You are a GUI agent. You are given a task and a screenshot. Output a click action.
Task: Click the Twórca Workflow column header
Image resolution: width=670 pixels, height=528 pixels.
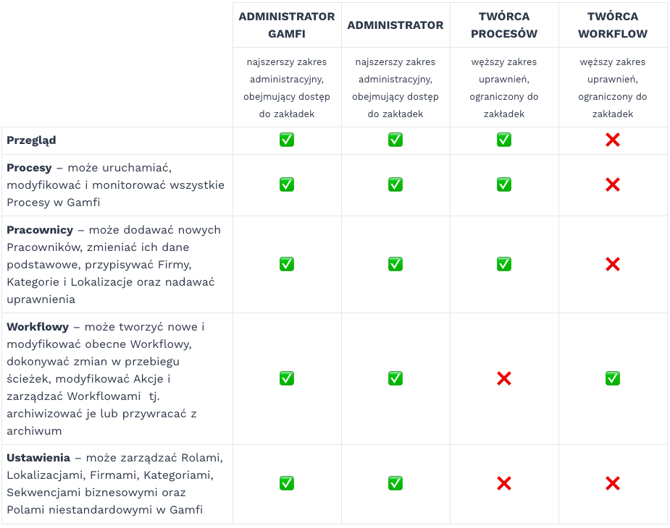[x=613, y=25]
